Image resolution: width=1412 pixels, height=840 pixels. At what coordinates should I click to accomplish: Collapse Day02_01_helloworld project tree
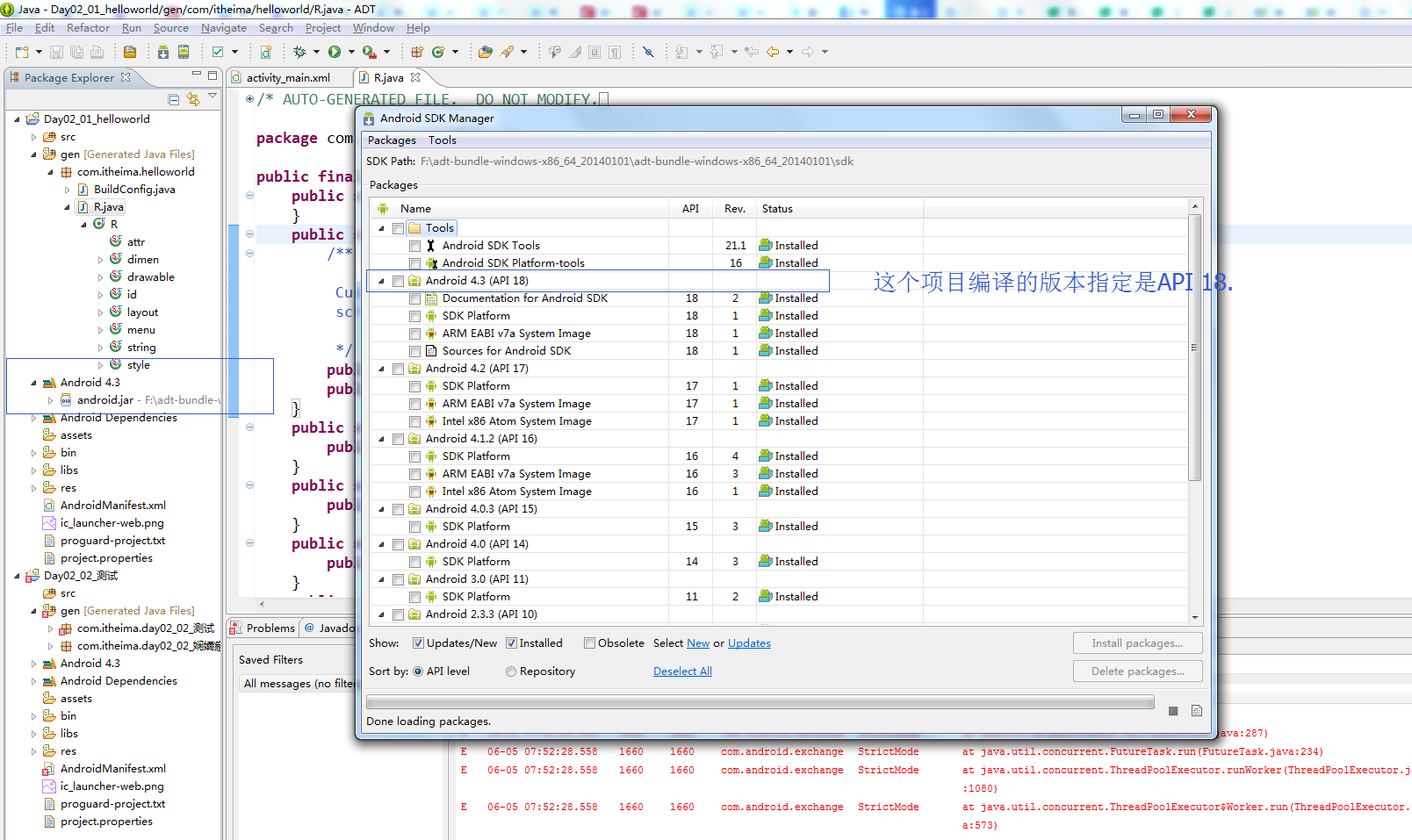click(x=17, y=119)
